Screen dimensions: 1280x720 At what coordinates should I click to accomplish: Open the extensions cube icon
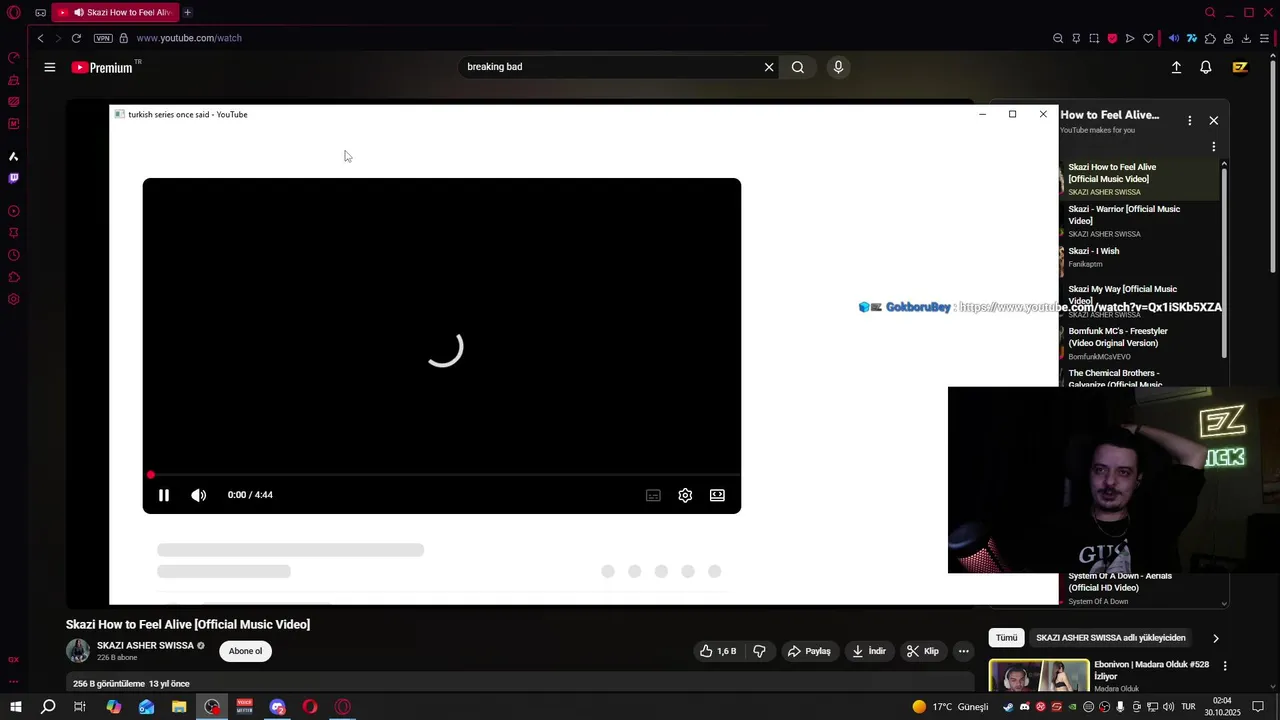[1210, 38]
